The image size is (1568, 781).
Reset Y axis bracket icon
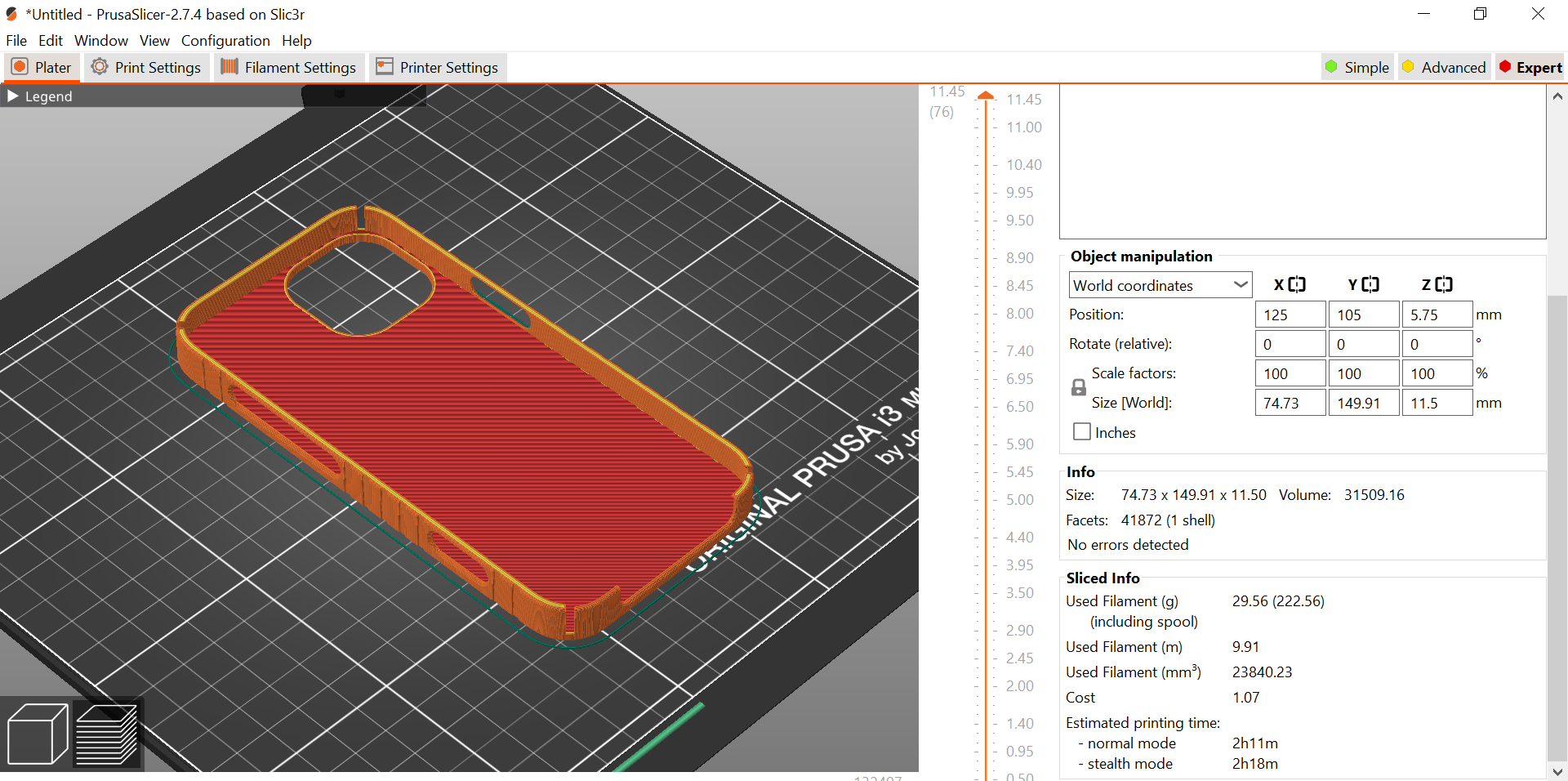[1370, 284]
